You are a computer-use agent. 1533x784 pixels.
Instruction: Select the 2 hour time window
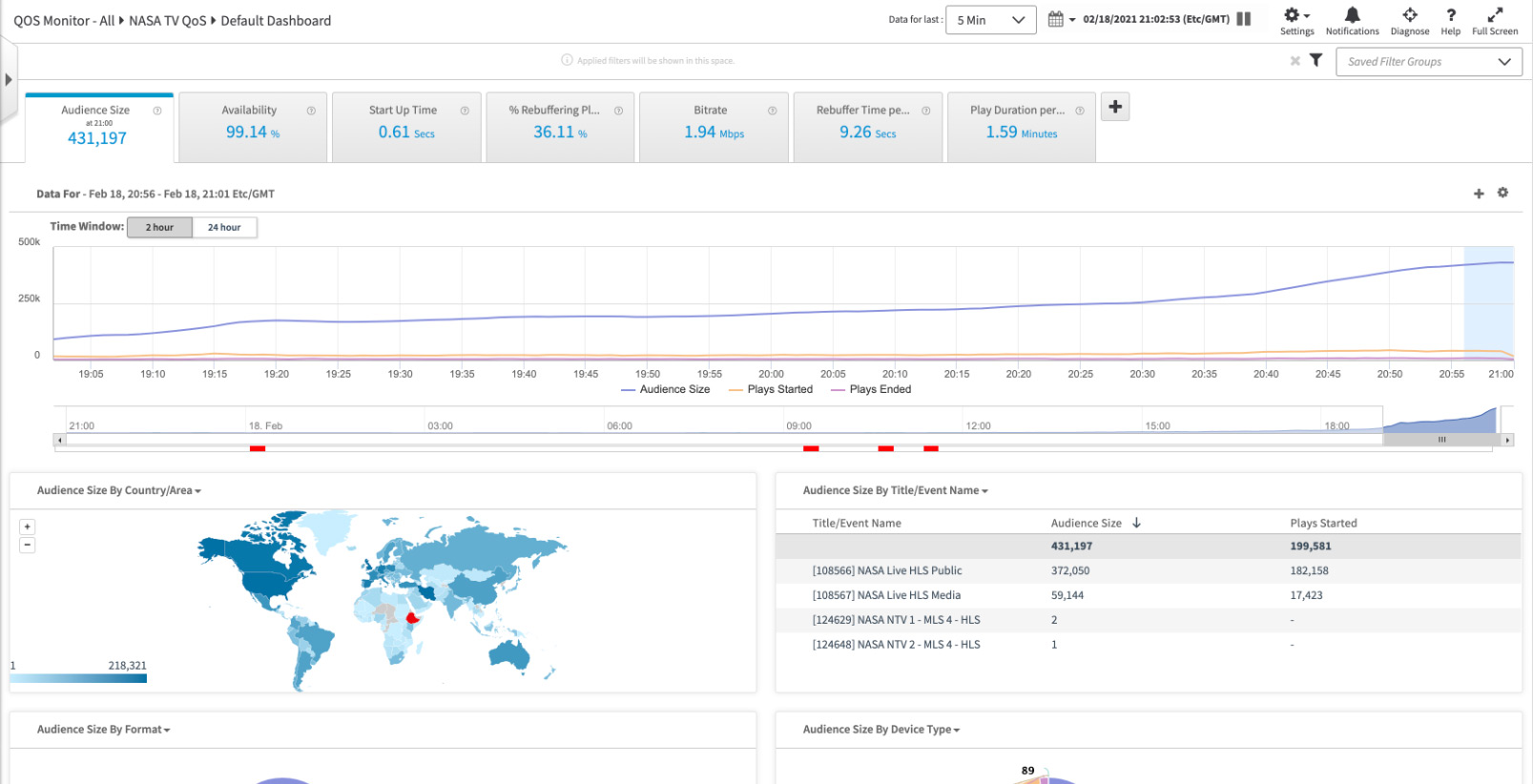pos(159,227)
